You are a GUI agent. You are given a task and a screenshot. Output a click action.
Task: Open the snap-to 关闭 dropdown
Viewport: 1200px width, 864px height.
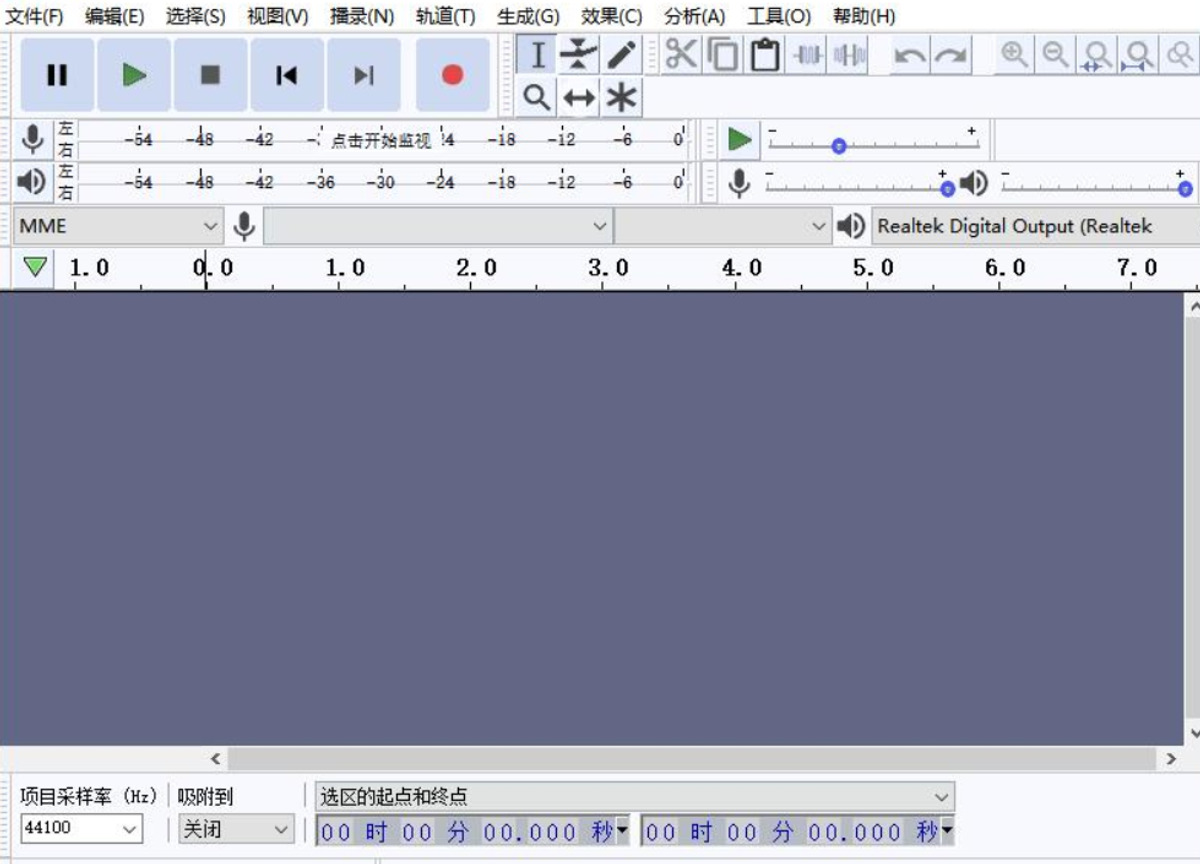[x=236, y=828]
